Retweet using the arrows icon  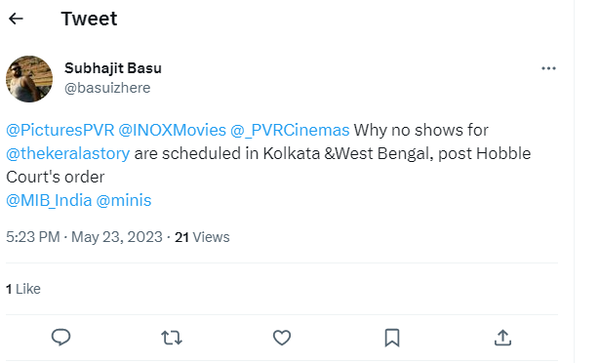171,338
